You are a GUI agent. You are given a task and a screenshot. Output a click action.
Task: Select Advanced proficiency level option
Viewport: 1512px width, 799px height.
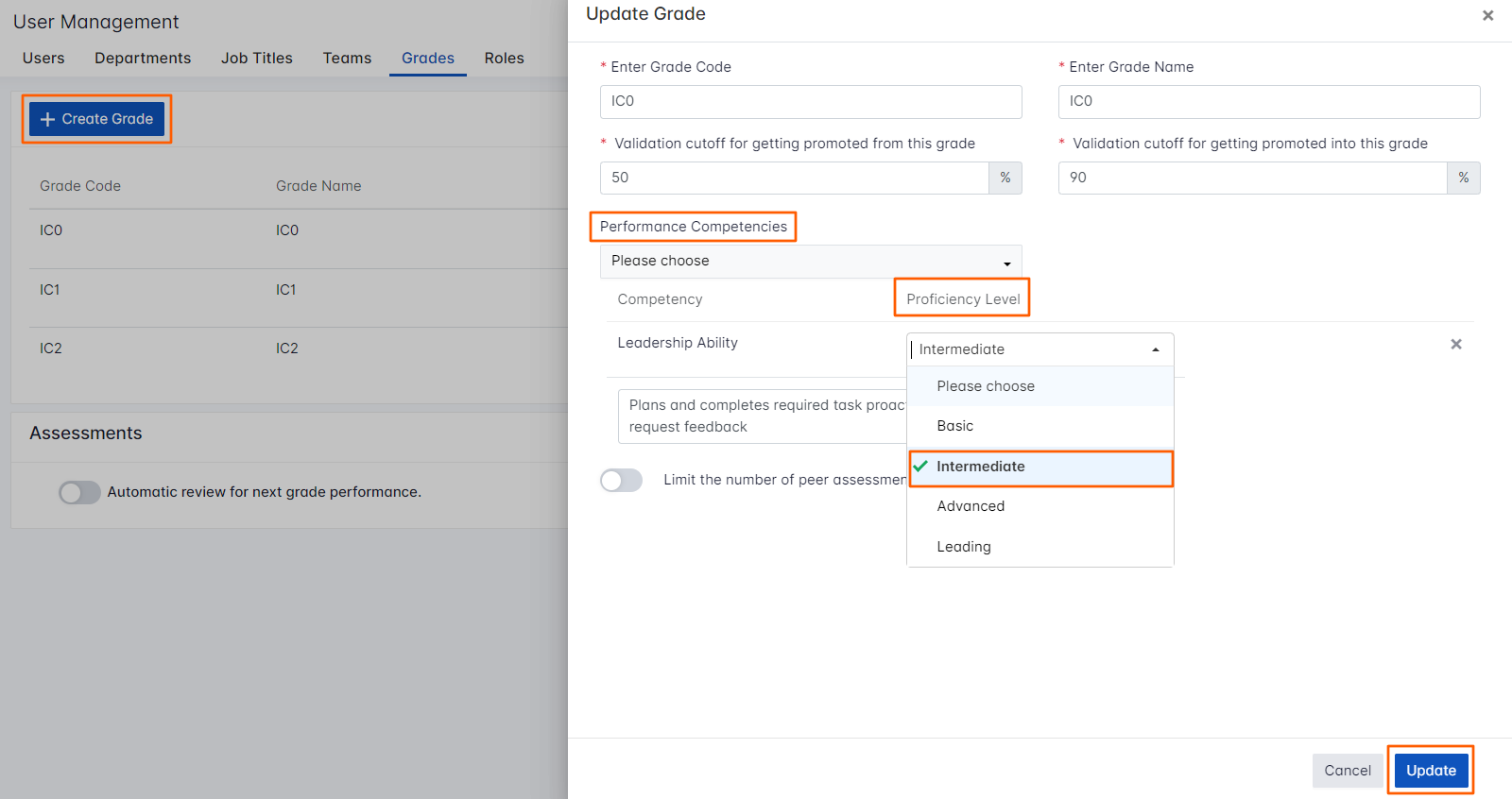[x=971, y=506]
